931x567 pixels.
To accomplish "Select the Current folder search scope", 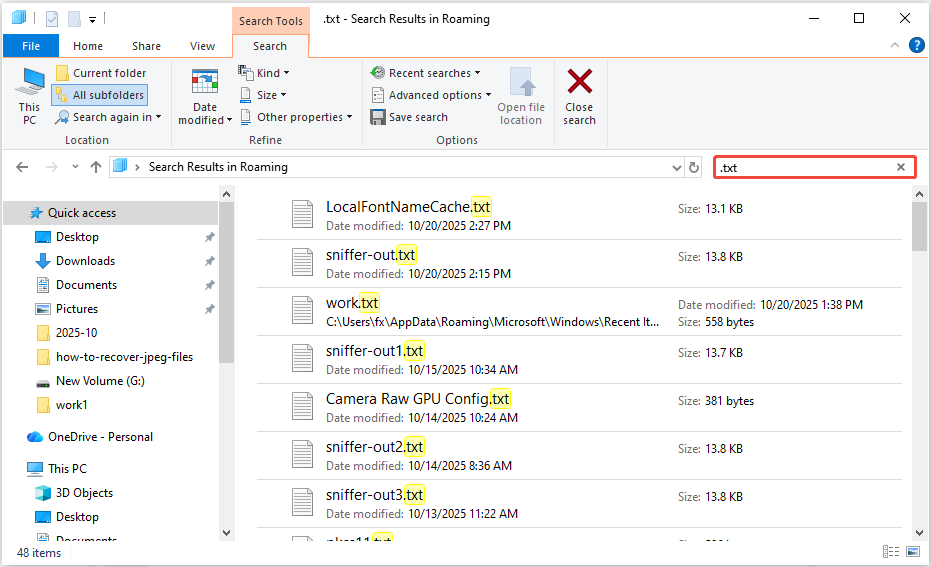I will point(100,73).
